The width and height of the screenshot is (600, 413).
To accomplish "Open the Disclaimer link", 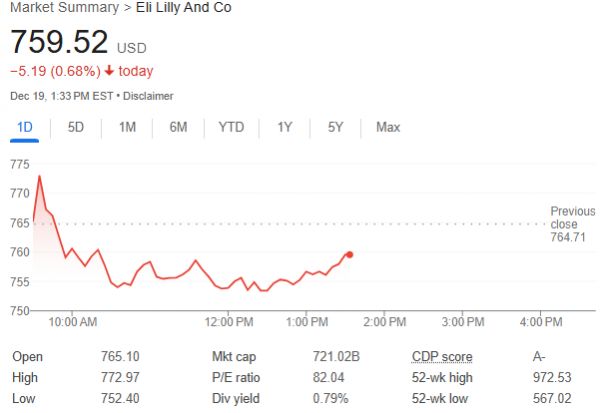I will [x=149, y=97].
